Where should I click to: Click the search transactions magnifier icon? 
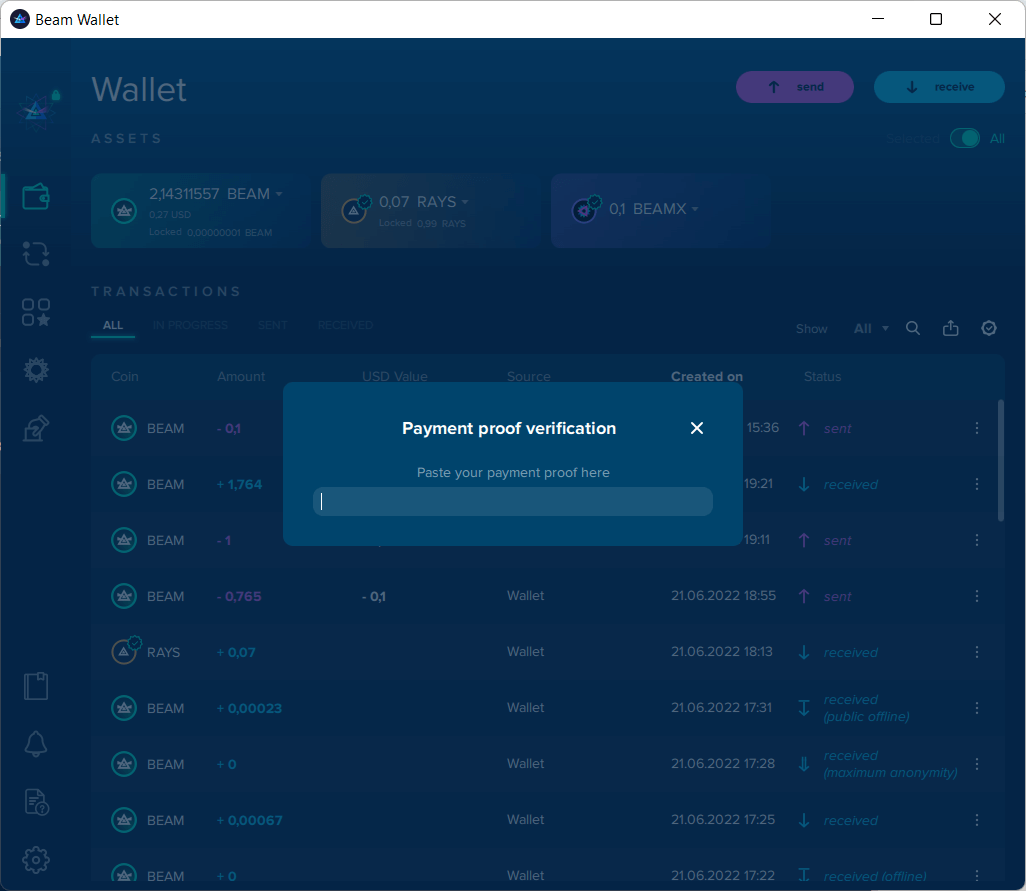(913, 328)
